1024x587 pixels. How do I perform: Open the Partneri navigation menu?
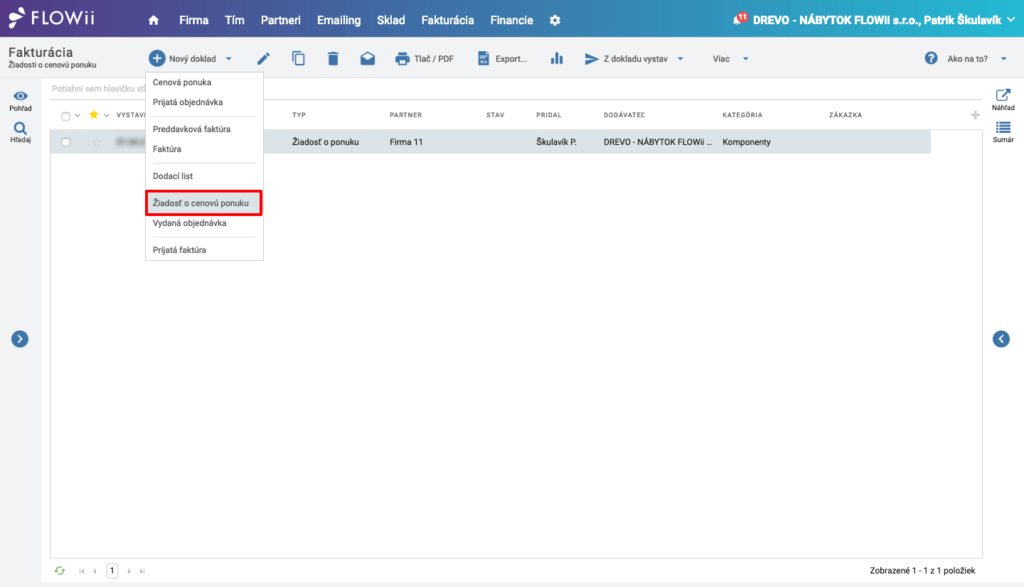(281, 20)
